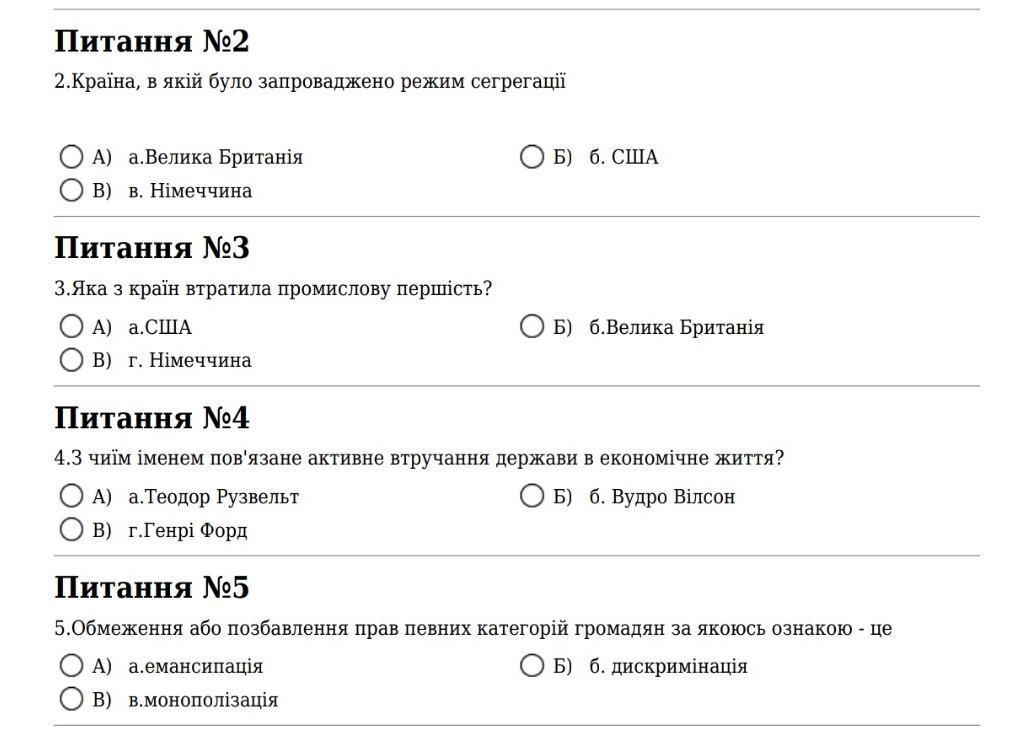This screenshot has width=1026, height=729.
Task: Choose 'б. США' radio in question 2
Action: click(x=532, y=157)
